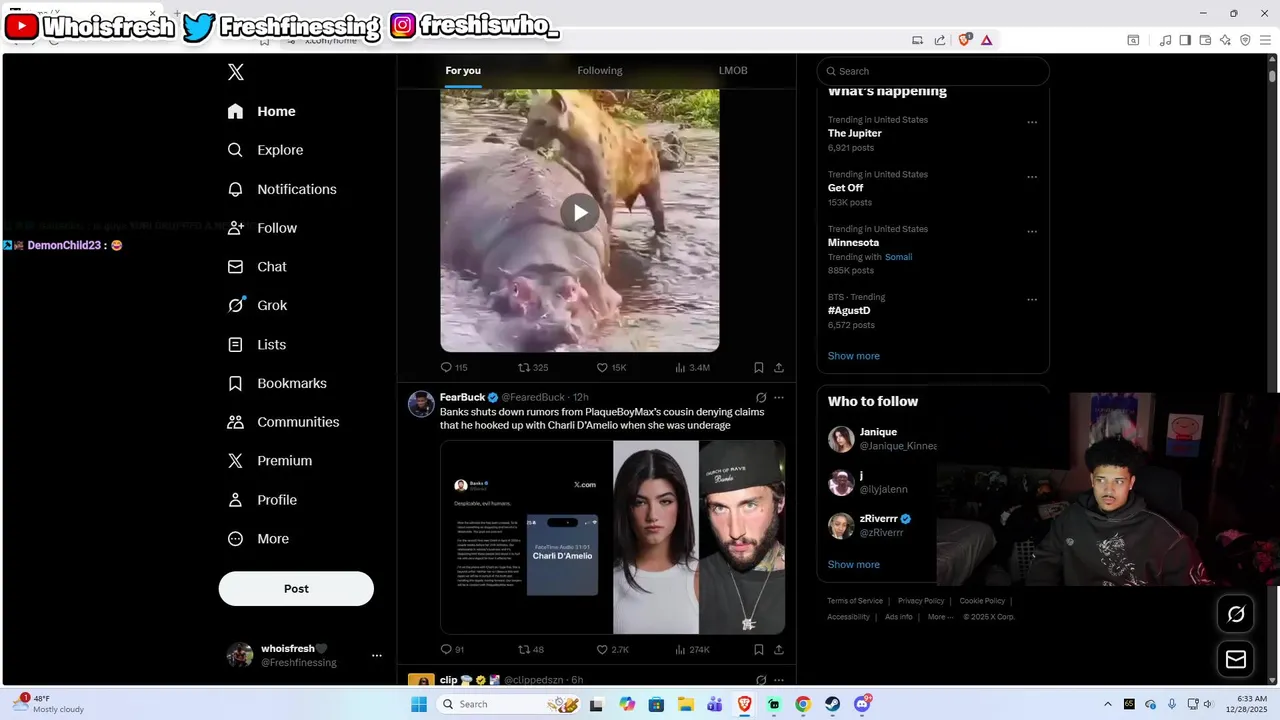
Task: Open the floating Messages envelope button
Action: click(x=1236, y=659)
